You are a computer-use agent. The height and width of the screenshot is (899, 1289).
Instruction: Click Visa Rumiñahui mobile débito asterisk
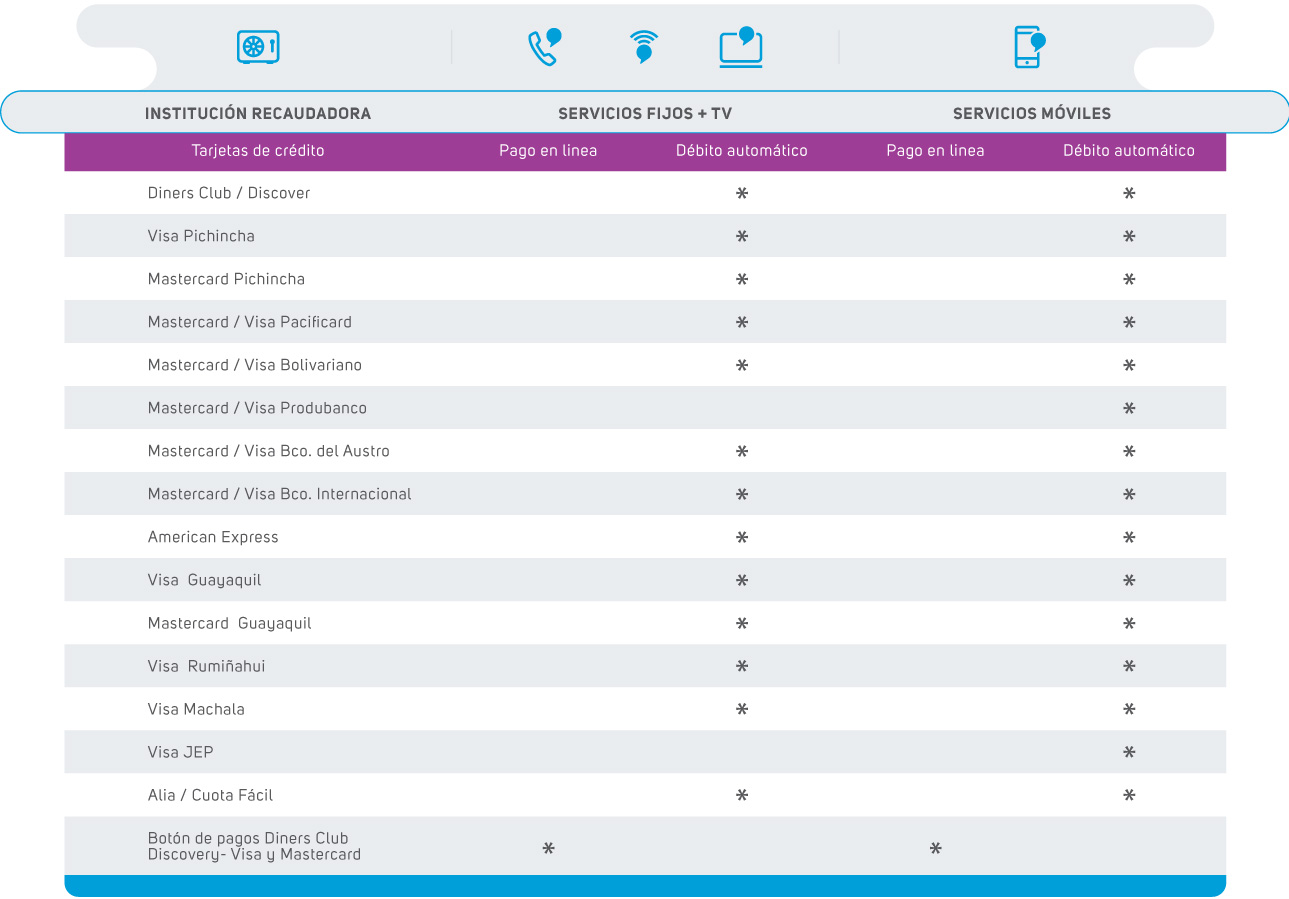(1129, 667)
